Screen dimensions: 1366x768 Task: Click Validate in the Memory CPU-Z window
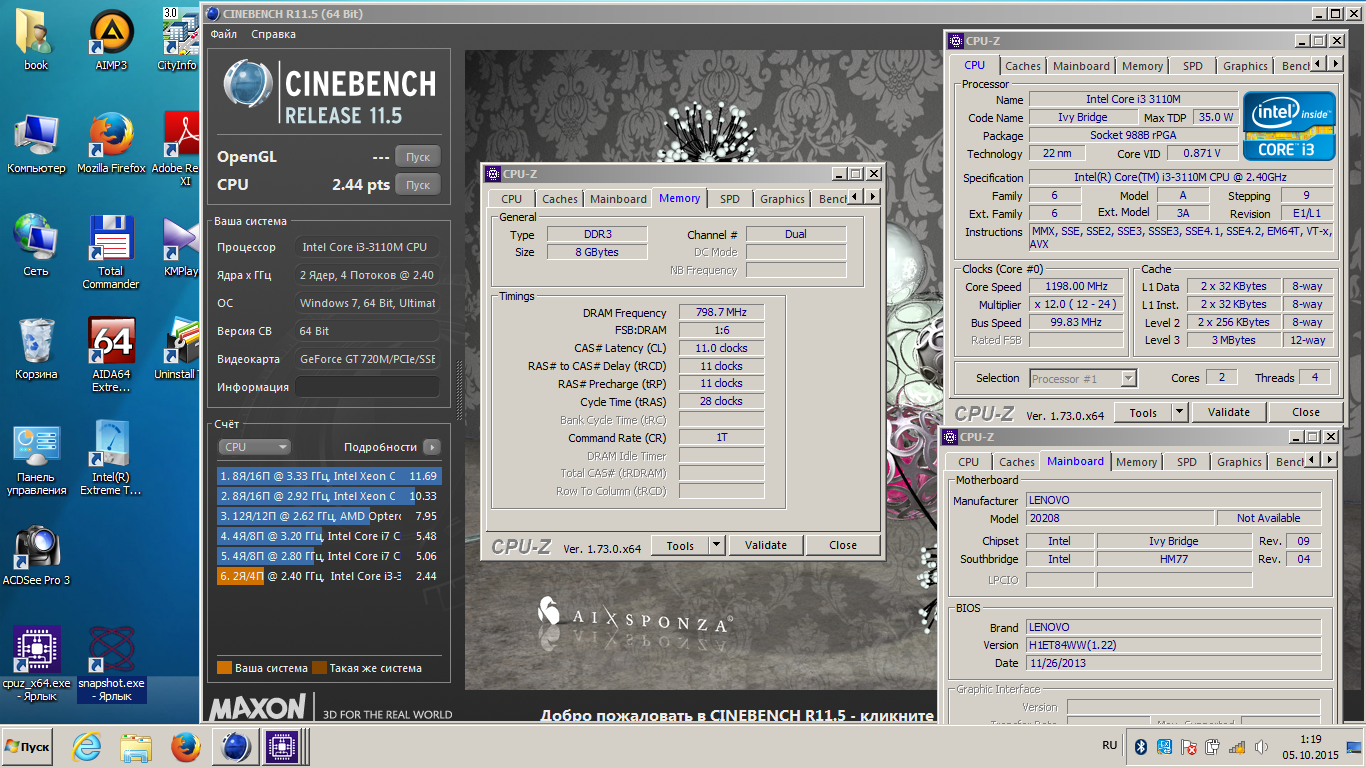click(x=766, y=545)
